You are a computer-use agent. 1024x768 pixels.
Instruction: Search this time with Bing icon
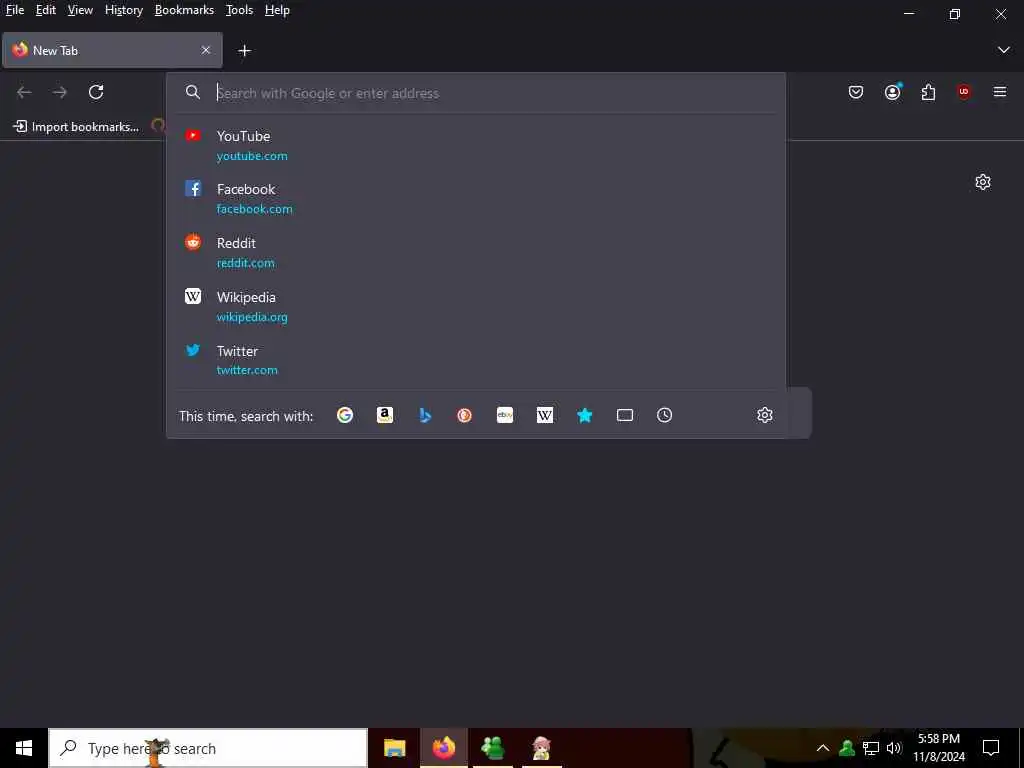click(x=425, y=415)
